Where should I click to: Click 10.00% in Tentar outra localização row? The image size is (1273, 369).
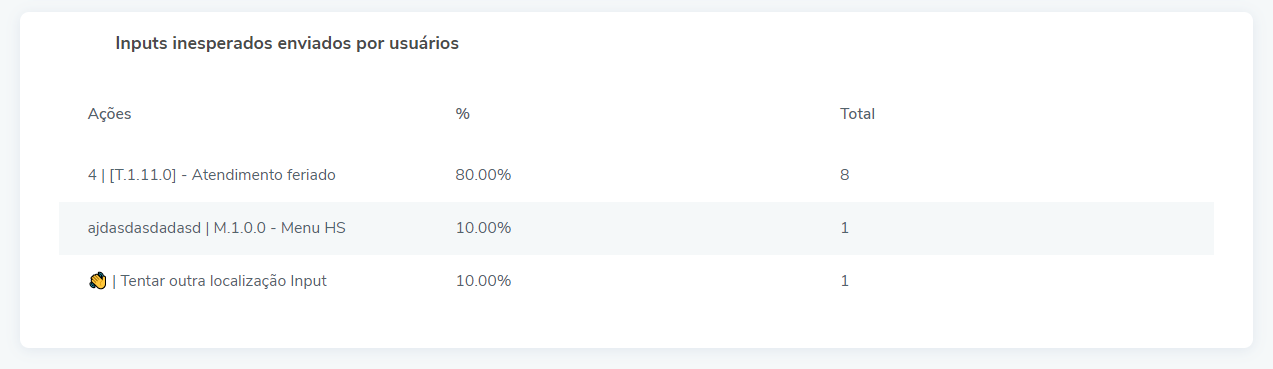483,281
